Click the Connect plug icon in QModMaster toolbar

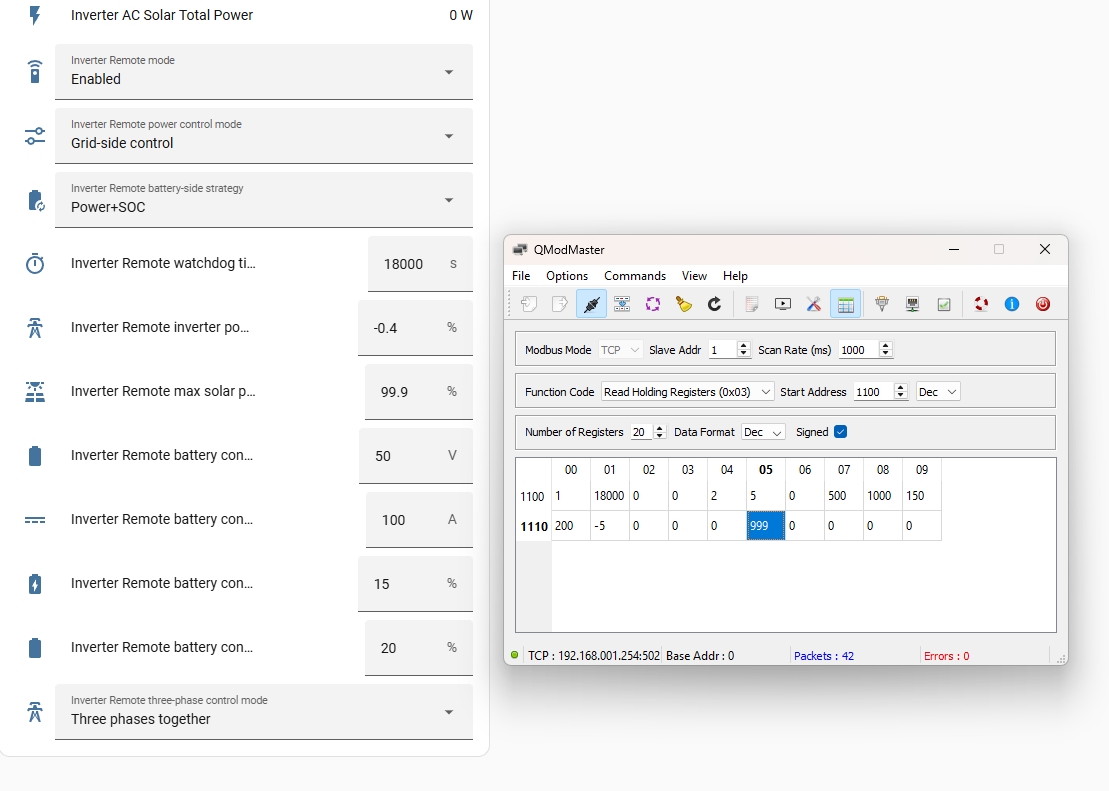tap(591, 304)
